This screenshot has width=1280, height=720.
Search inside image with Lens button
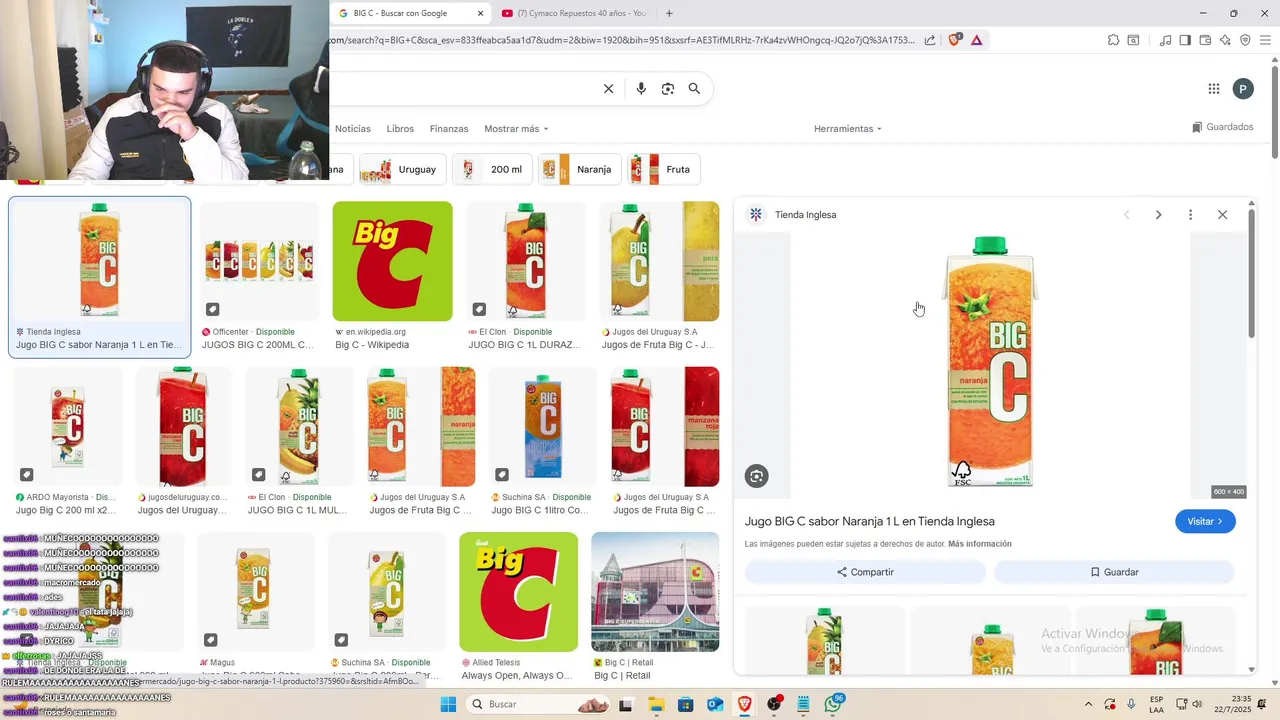point(757,477)
